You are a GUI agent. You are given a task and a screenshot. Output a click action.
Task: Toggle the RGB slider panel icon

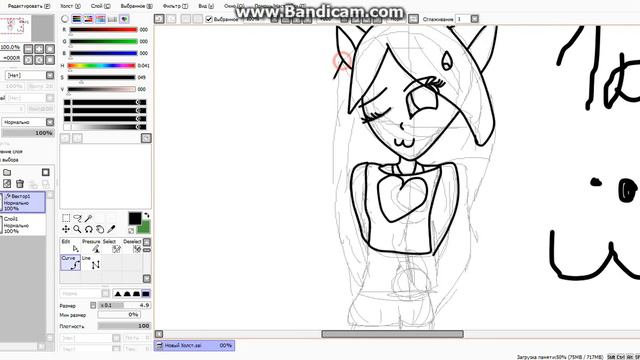point(76,19)
